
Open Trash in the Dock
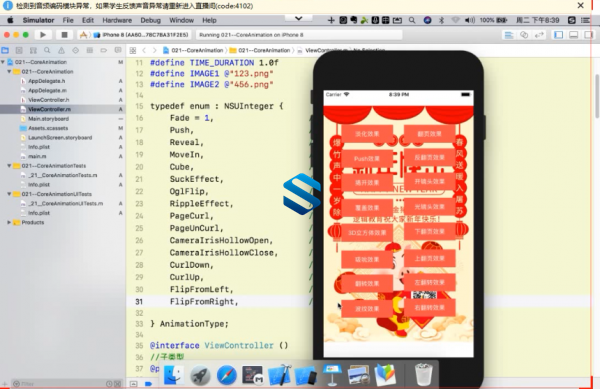(424, 375)
